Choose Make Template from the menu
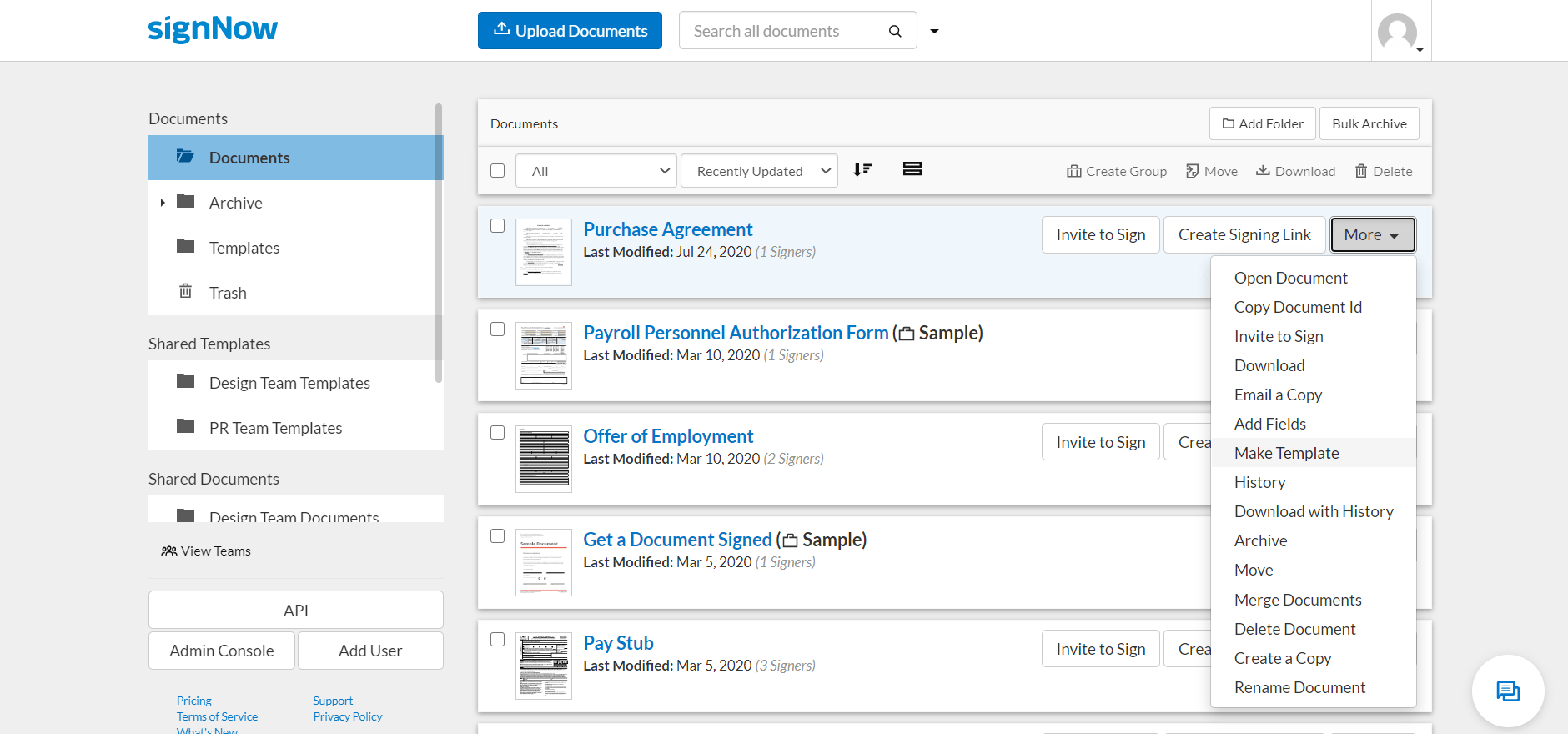 point(1286,453)
